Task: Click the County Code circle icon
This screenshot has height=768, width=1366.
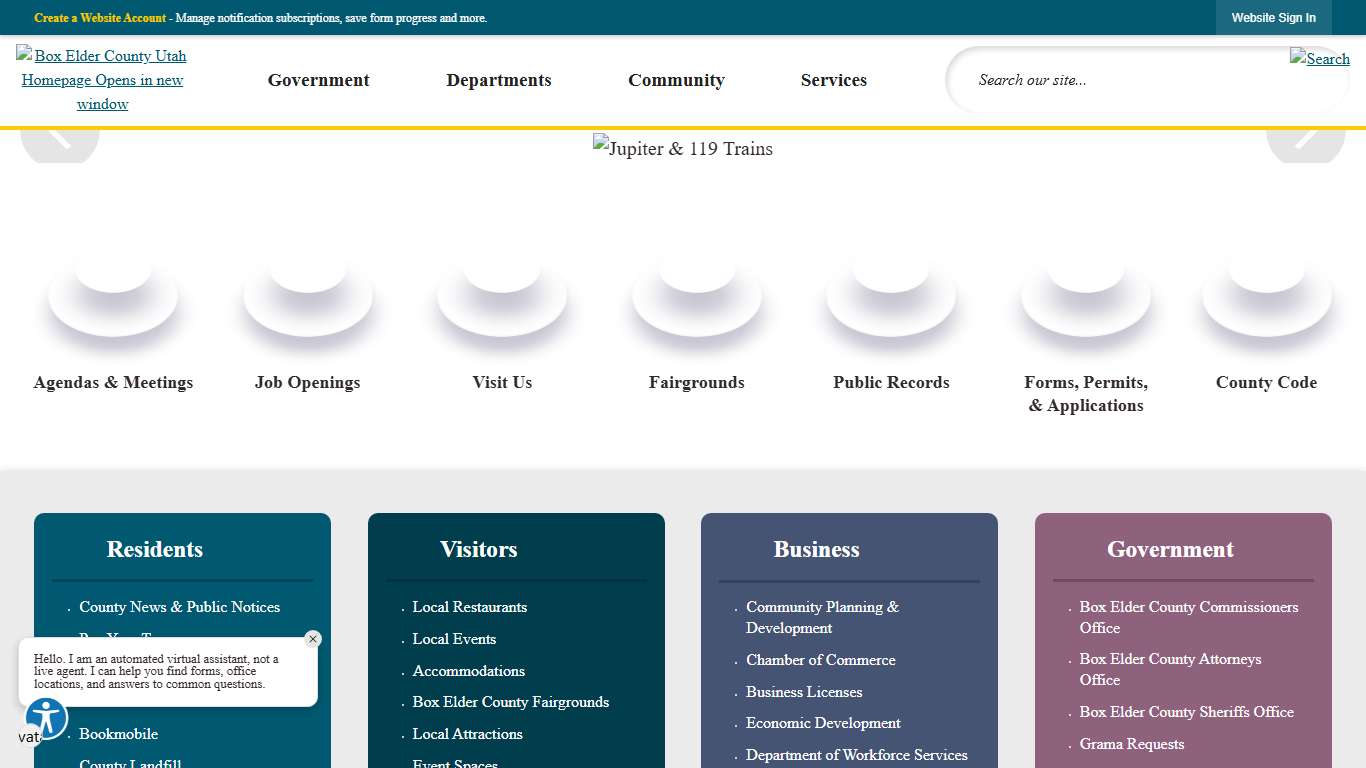Action: 1266,297
